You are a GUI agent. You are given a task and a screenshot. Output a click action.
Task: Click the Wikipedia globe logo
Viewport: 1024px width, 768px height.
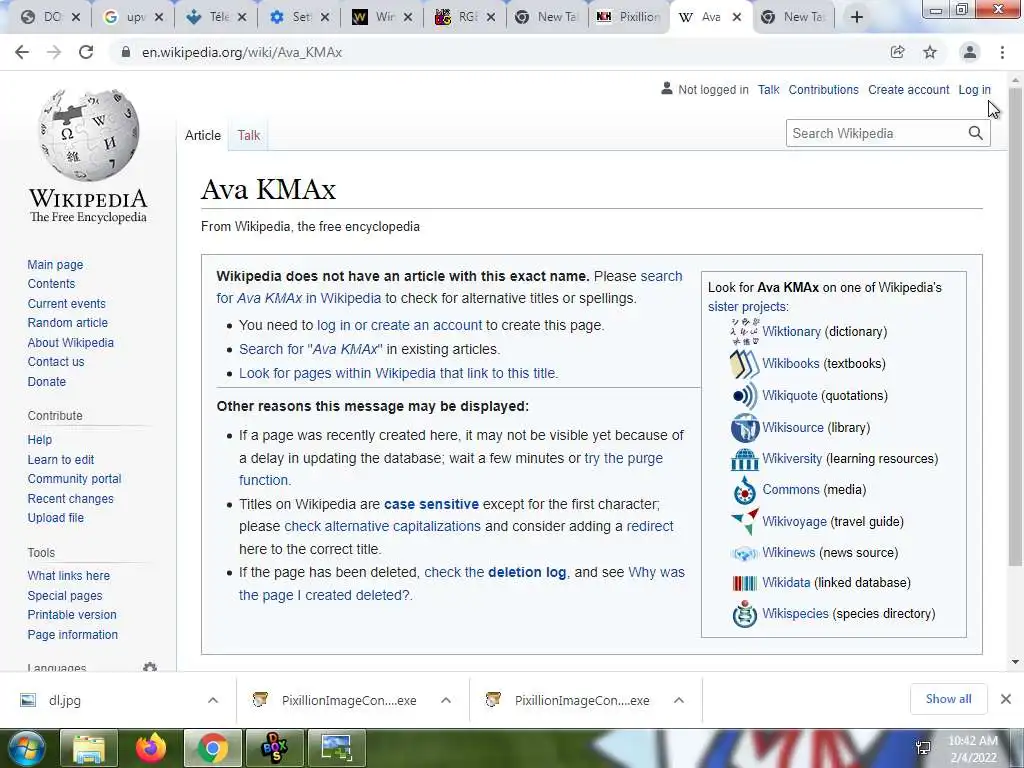88,135
